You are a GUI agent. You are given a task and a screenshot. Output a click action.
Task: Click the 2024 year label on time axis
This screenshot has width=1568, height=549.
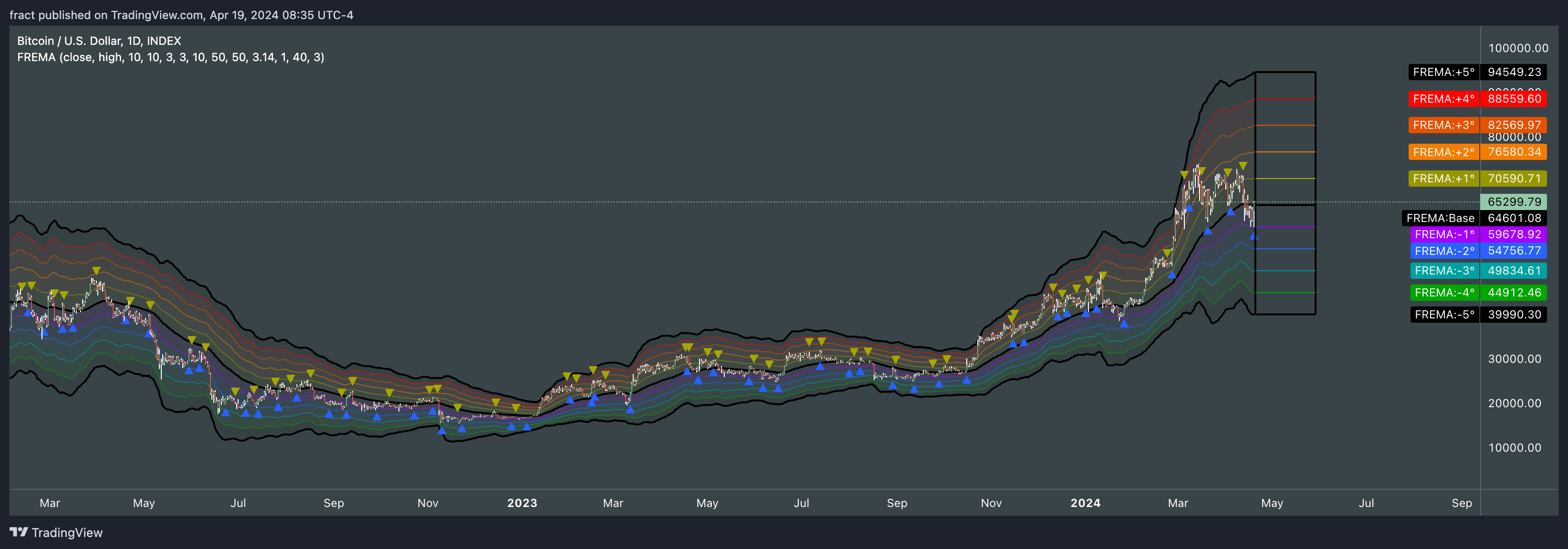click(1085, 503)
